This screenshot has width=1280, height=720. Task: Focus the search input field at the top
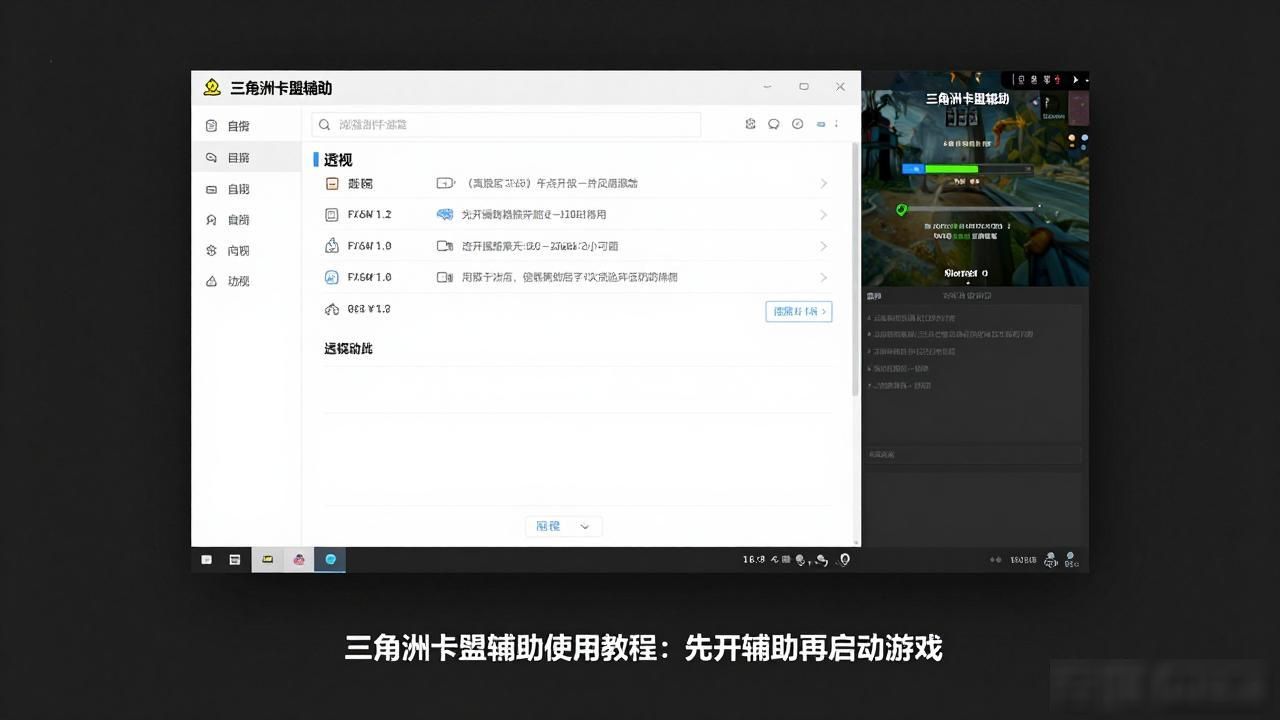(x=506, y=125)
